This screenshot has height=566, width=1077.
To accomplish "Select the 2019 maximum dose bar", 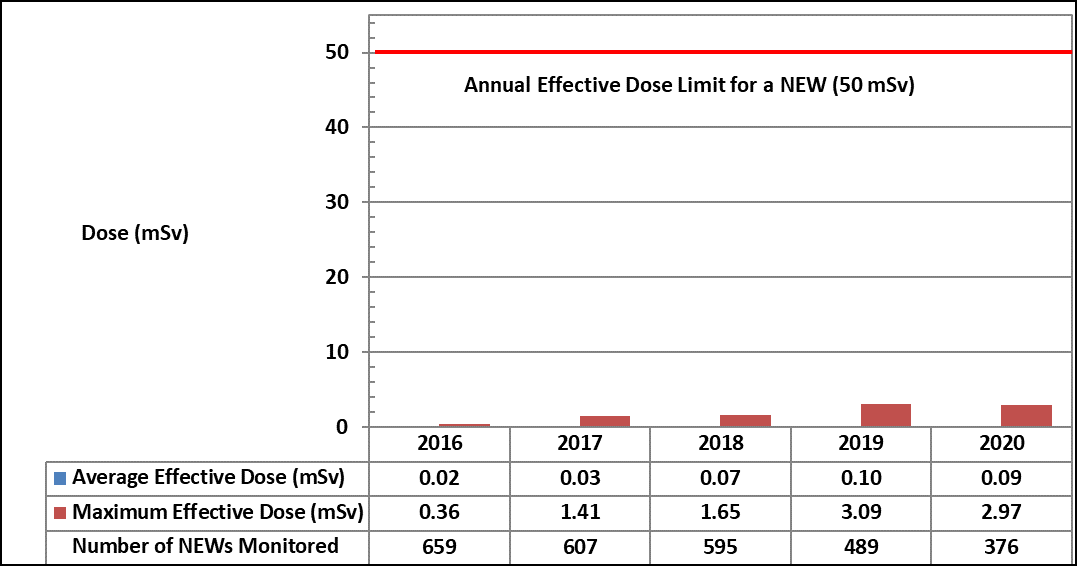I will [885, 415].
